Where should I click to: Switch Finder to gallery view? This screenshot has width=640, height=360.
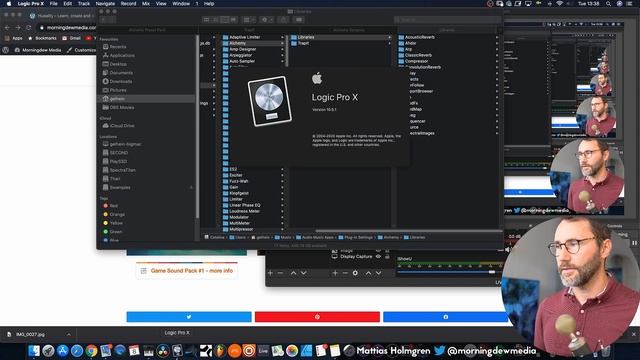(x=233, y=20)
